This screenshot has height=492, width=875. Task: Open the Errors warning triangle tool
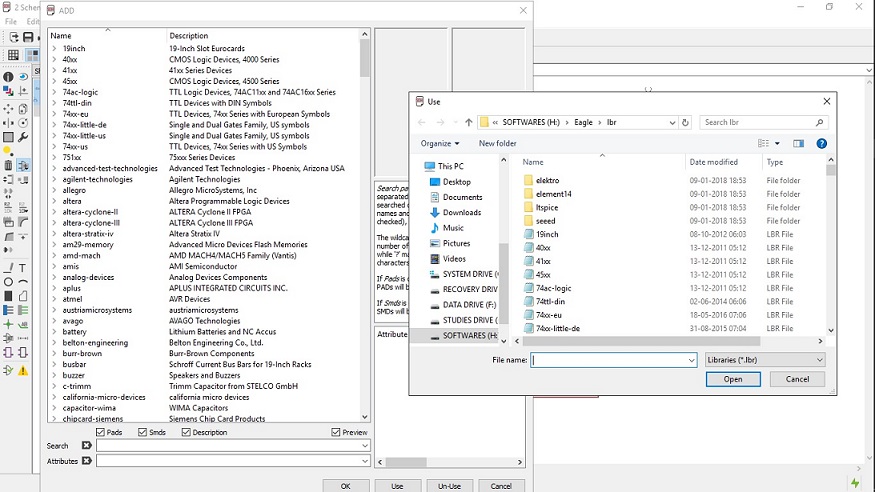click(x=23, y=370)
